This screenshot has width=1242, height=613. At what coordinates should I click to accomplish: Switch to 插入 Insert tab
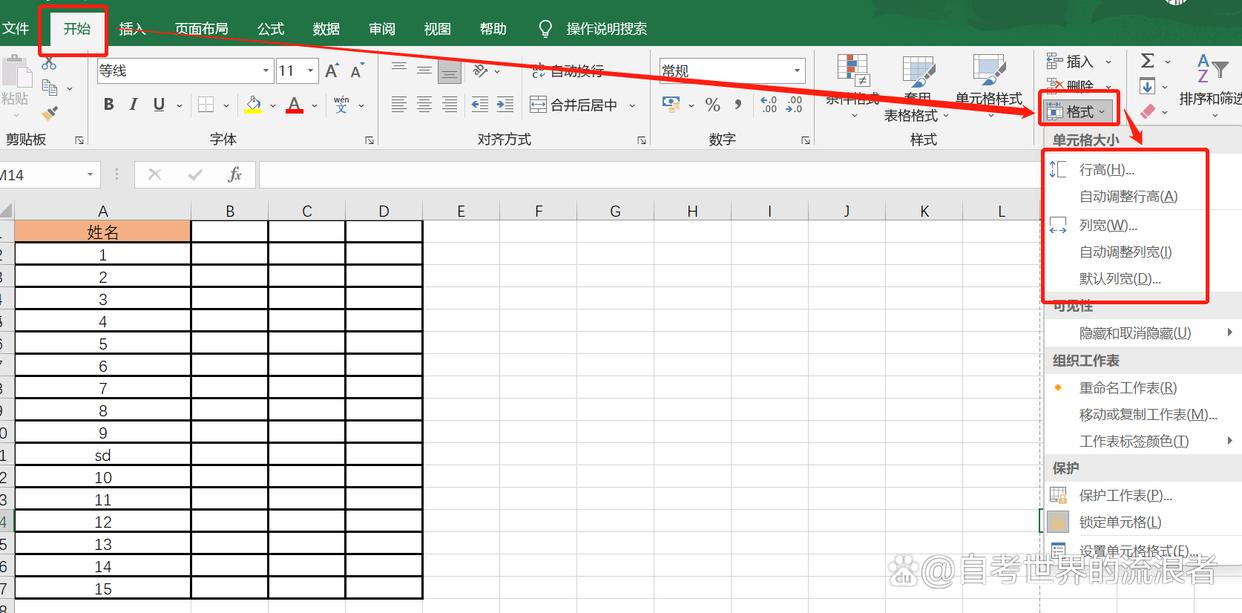point(133,29)
